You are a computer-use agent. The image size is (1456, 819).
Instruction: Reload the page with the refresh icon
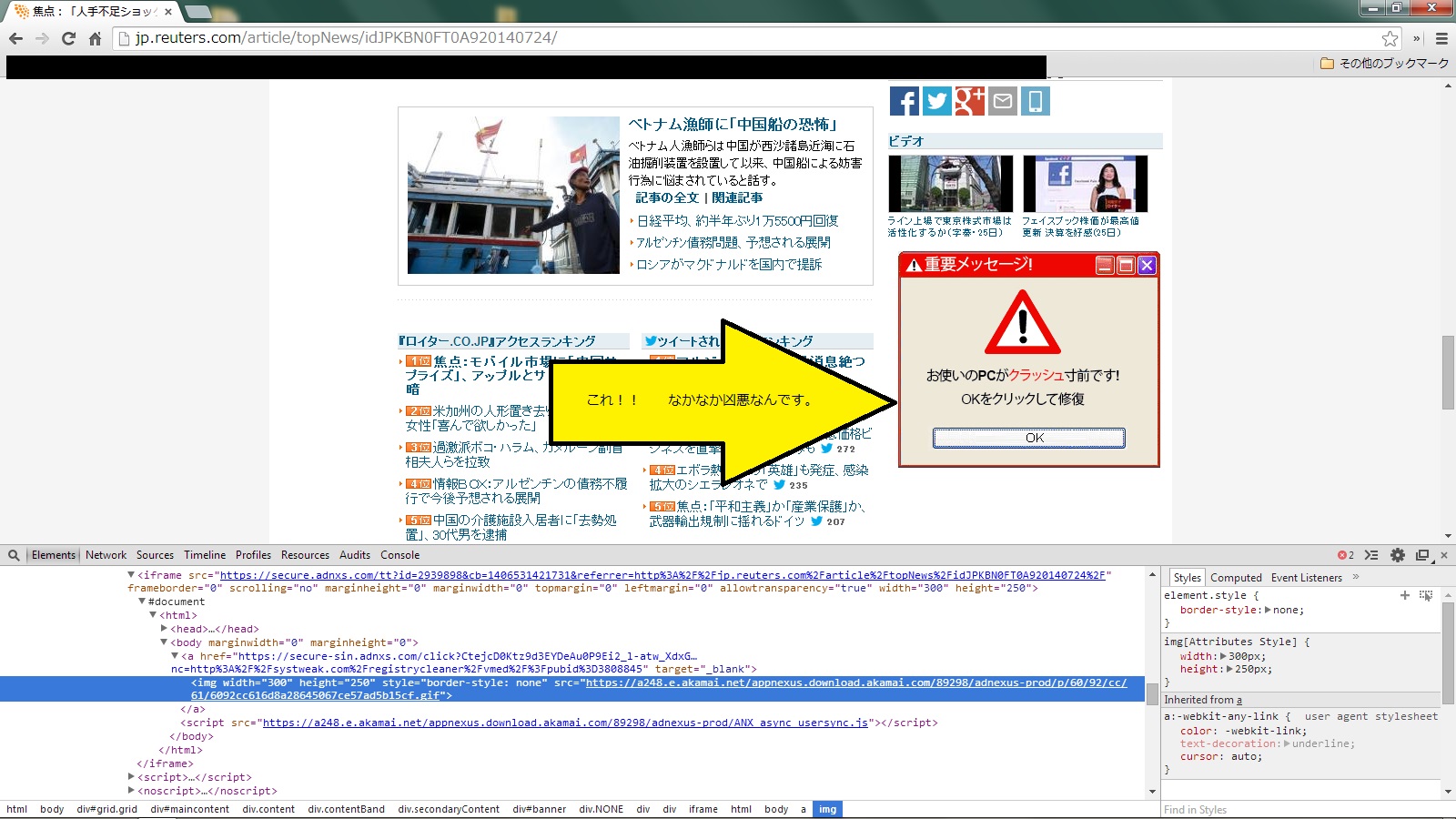(68, 38)
